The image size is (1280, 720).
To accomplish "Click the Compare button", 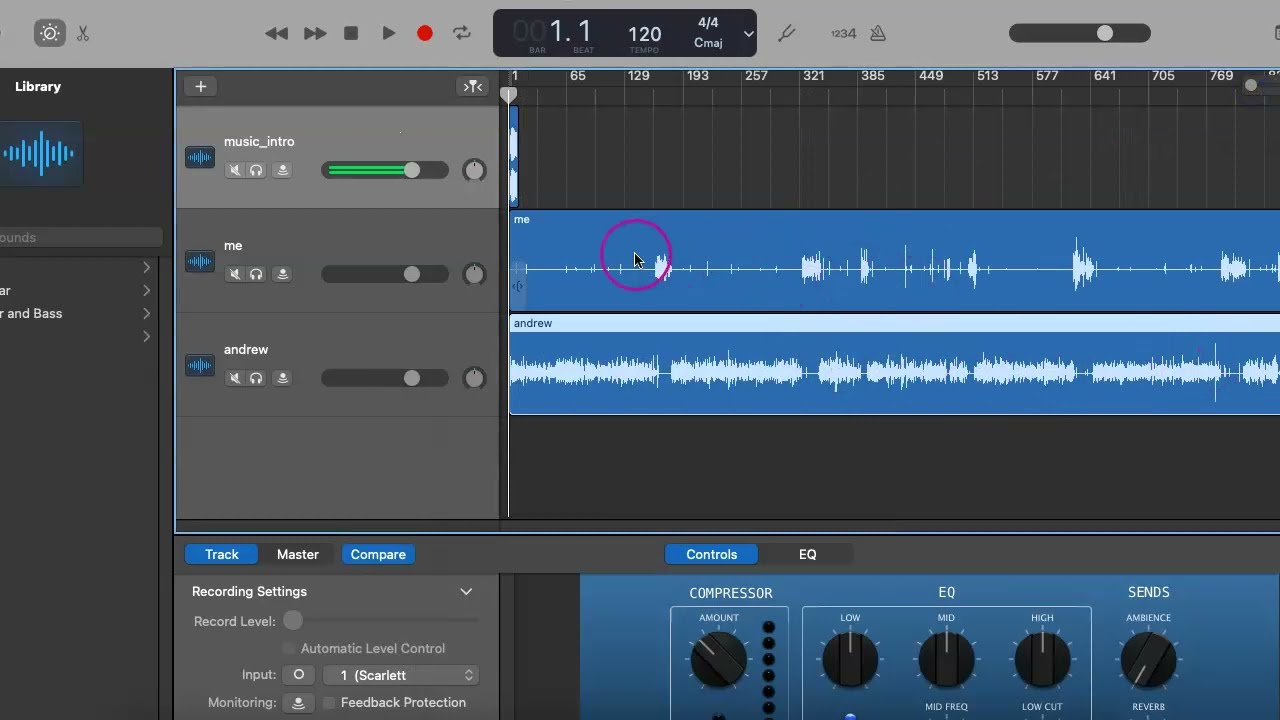I will click(378, 554).
